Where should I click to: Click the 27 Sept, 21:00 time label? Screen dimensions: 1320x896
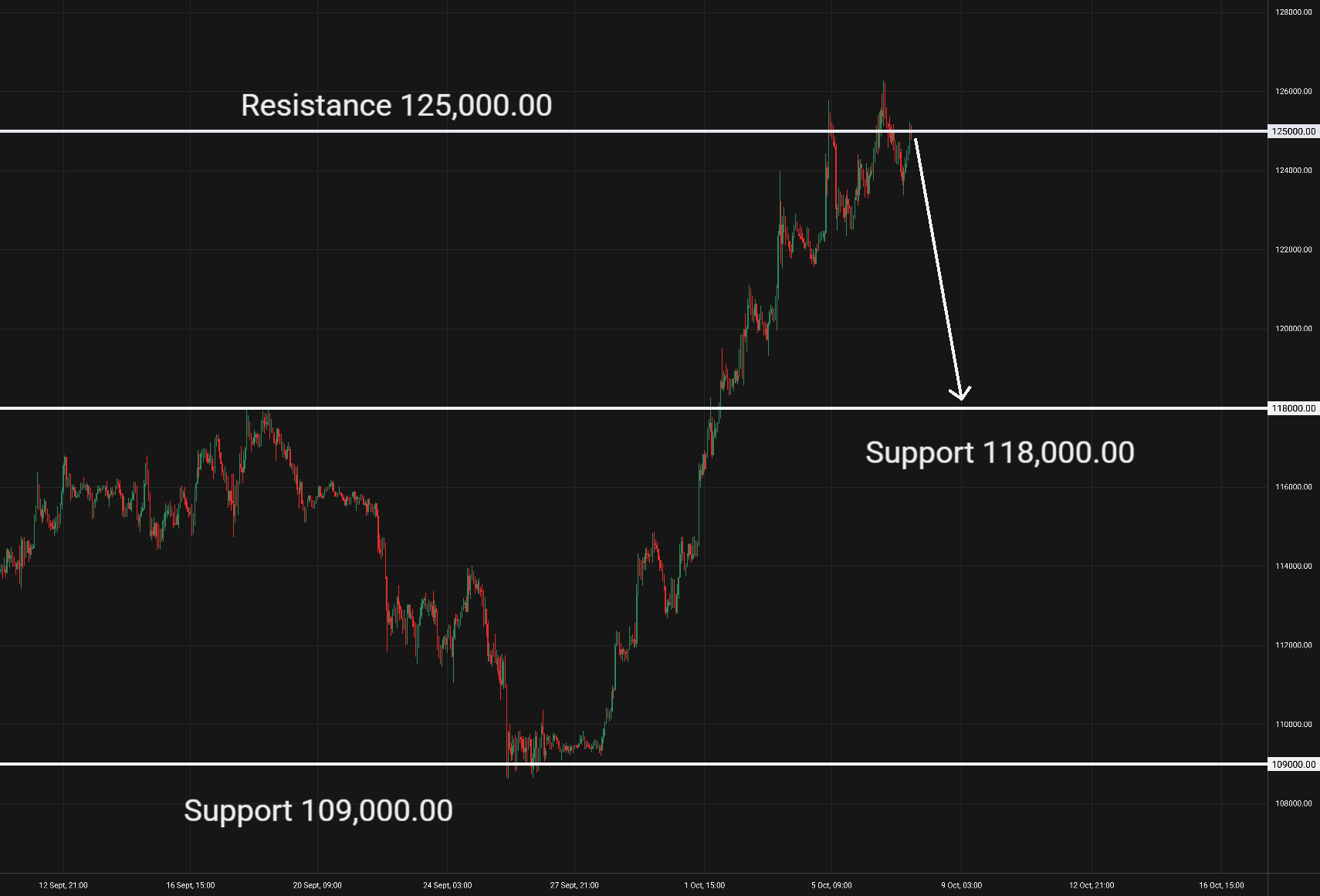coord(574,885)
